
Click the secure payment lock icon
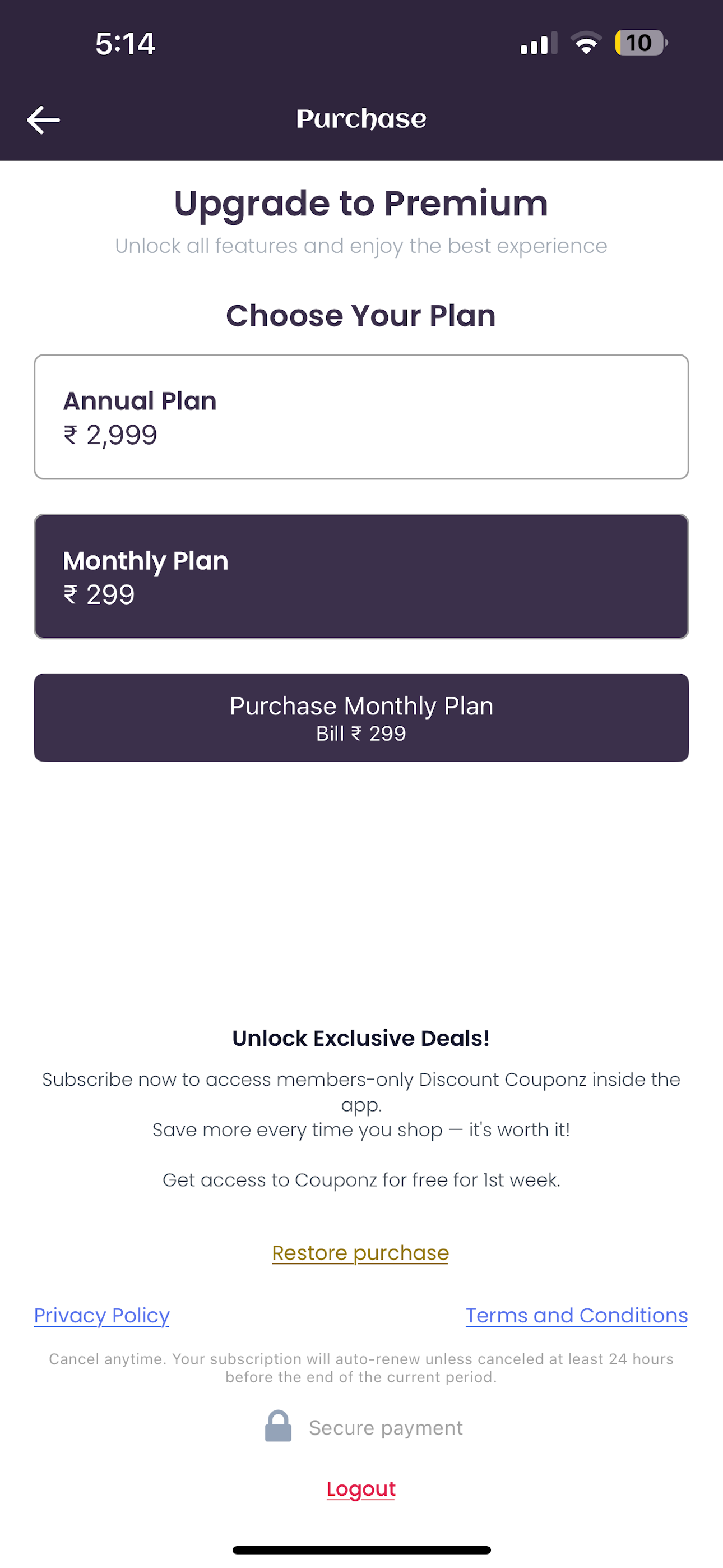(278, 1426)
